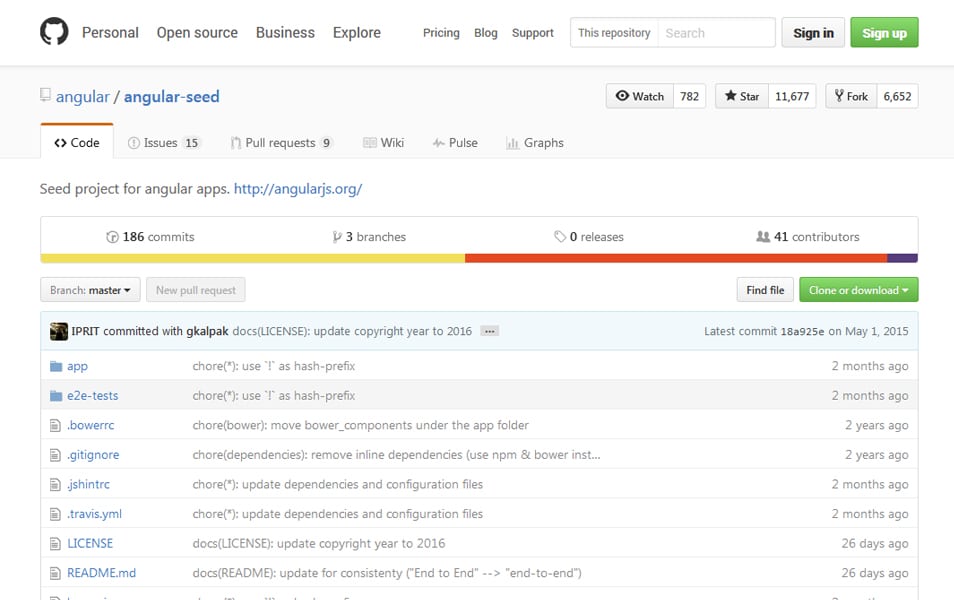Image resolution: width=954 pixels, height=600 pixels.
Task: Open the e2e-tests folder
Action: (x=92, y=396)
